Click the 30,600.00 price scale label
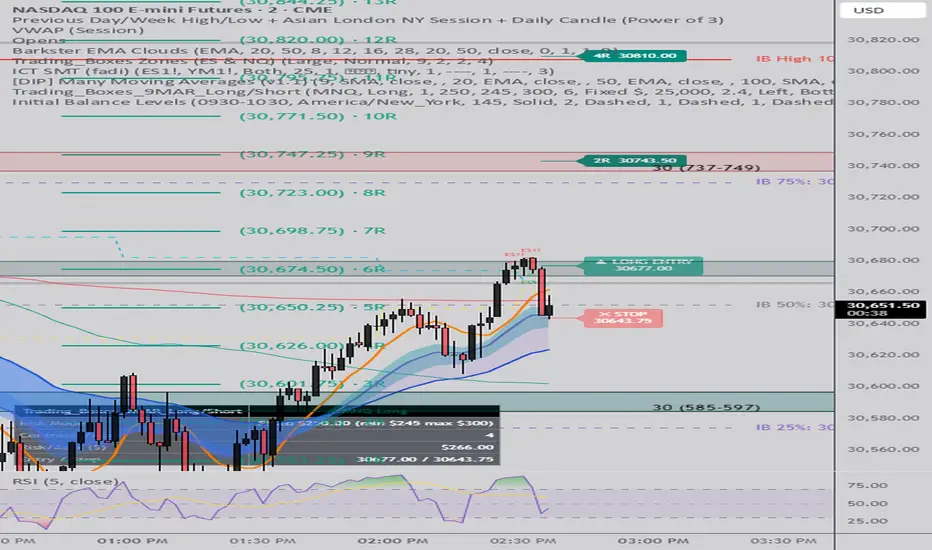The height and width of the screenshot is (550, 932). click(x=883, y=386)
